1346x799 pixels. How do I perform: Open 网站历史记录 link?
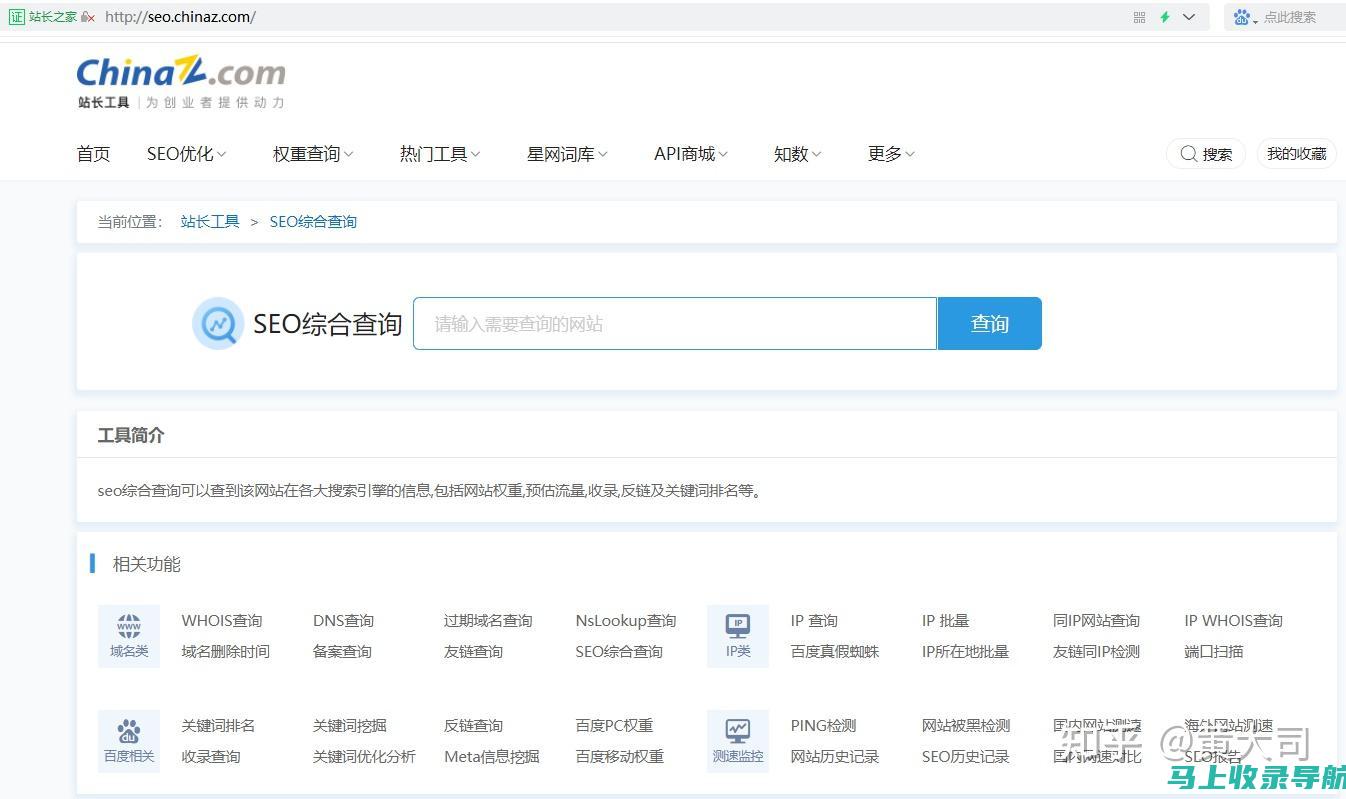[835, 757]
